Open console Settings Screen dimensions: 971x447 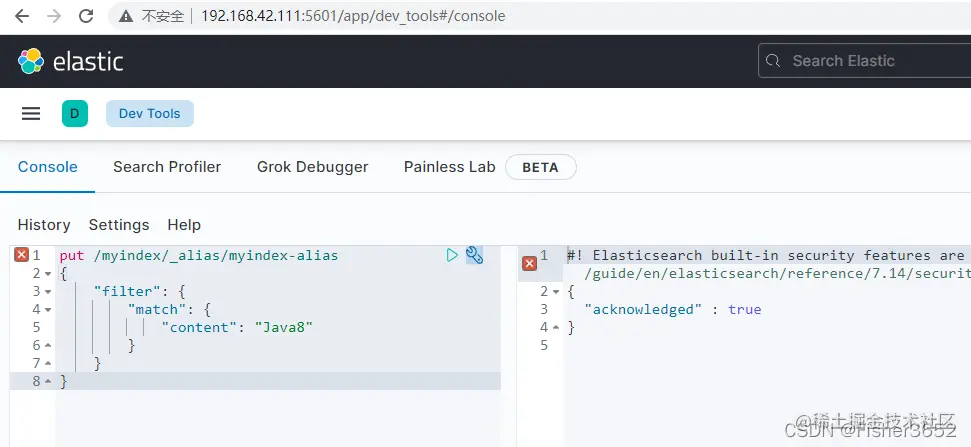(x=119, y=225)
